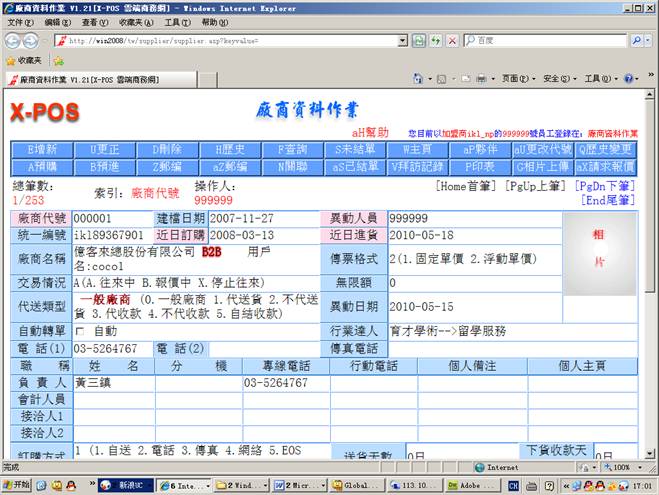The width and height of the screenshot is (659, 495).
Task: Click the Refresh page icon
Action: pos(435,41)
